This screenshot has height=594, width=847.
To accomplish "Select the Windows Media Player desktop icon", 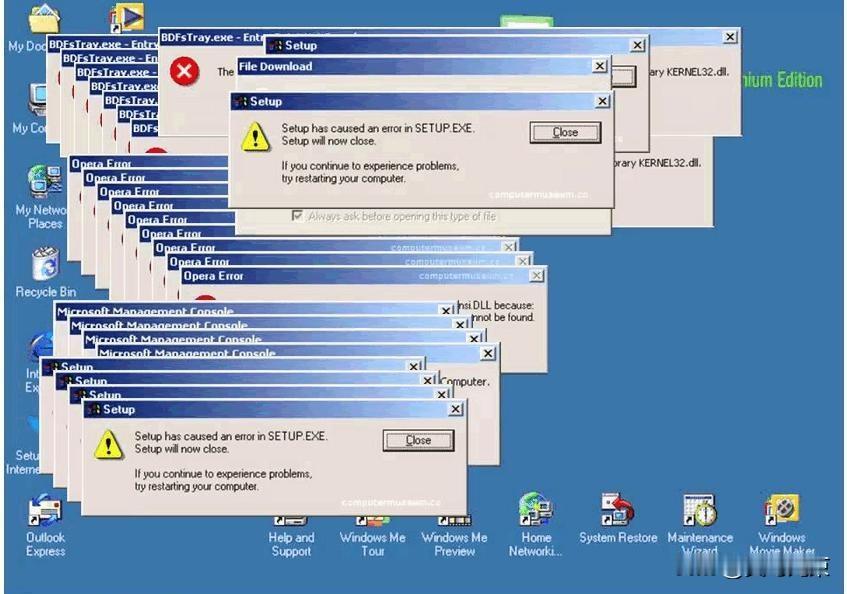I will (x=127, y=18).
